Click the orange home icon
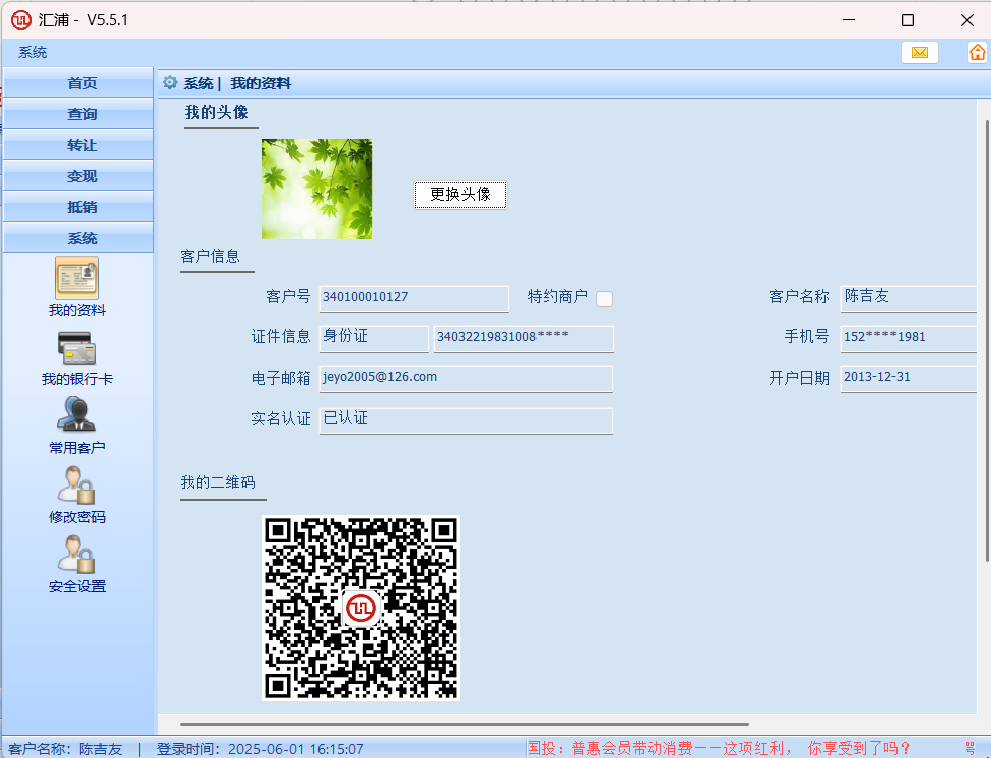The height and width of the screenshot is (758, 991). 977,53
